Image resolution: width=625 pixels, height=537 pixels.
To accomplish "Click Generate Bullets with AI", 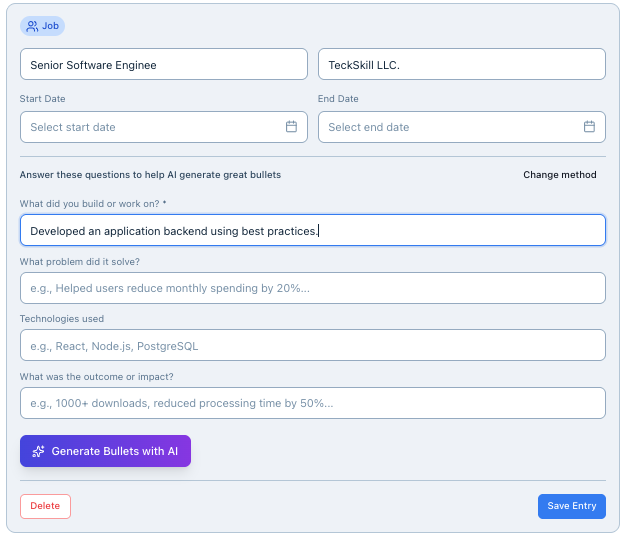I will pyautogui.click(x=105, y=451).
